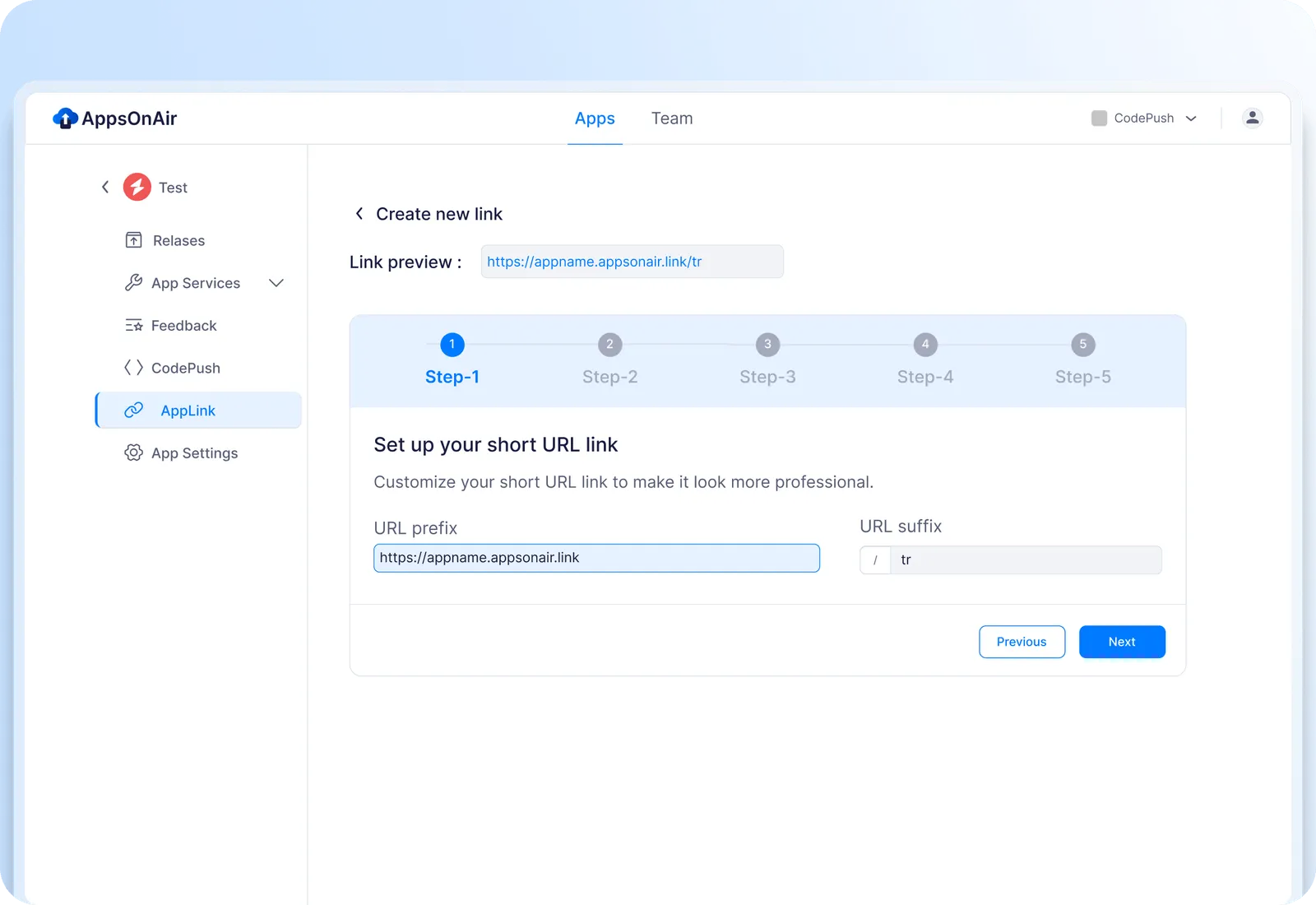Click the Step-4 label

(x=925, y=377)
